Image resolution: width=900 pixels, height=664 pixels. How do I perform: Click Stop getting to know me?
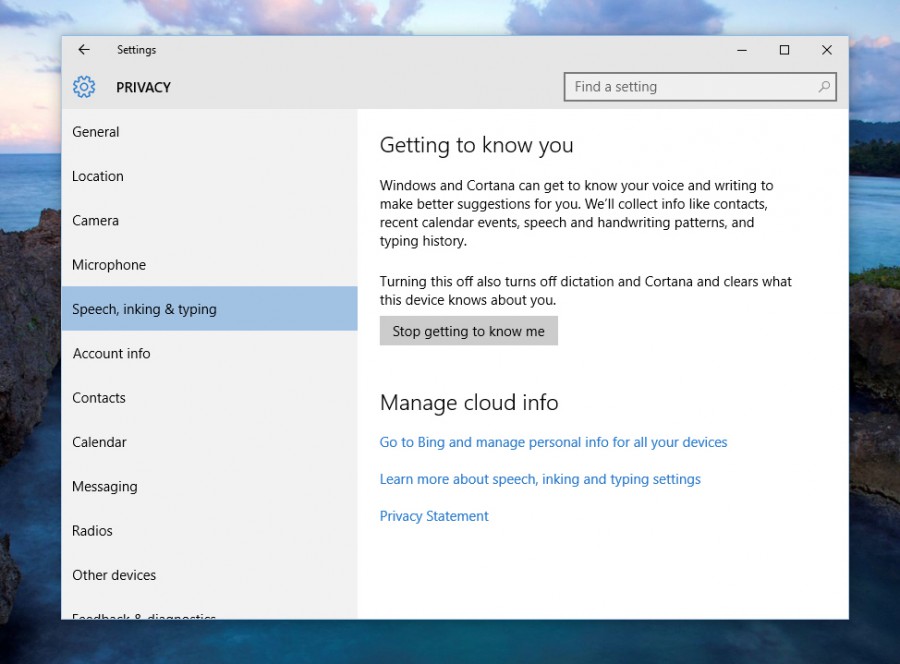pos(468,330)
